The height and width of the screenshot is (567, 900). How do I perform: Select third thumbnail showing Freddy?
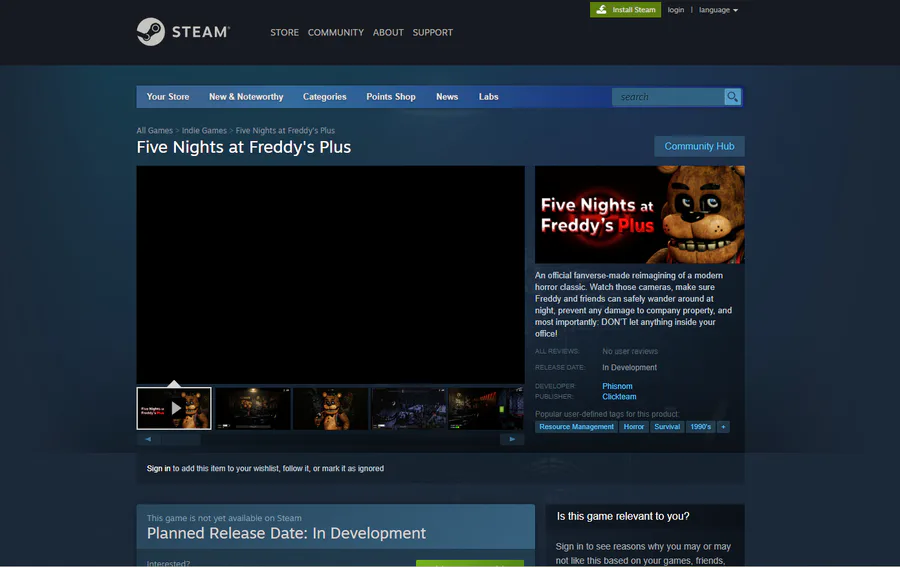click(x=331, y=409)
